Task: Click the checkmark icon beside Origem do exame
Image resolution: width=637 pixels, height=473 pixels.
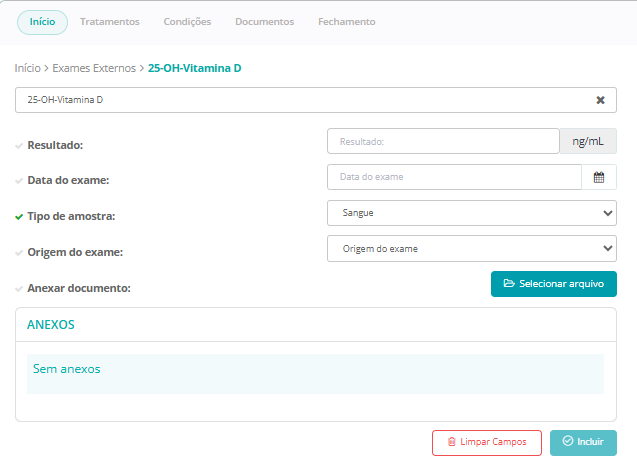Action: 19,253
